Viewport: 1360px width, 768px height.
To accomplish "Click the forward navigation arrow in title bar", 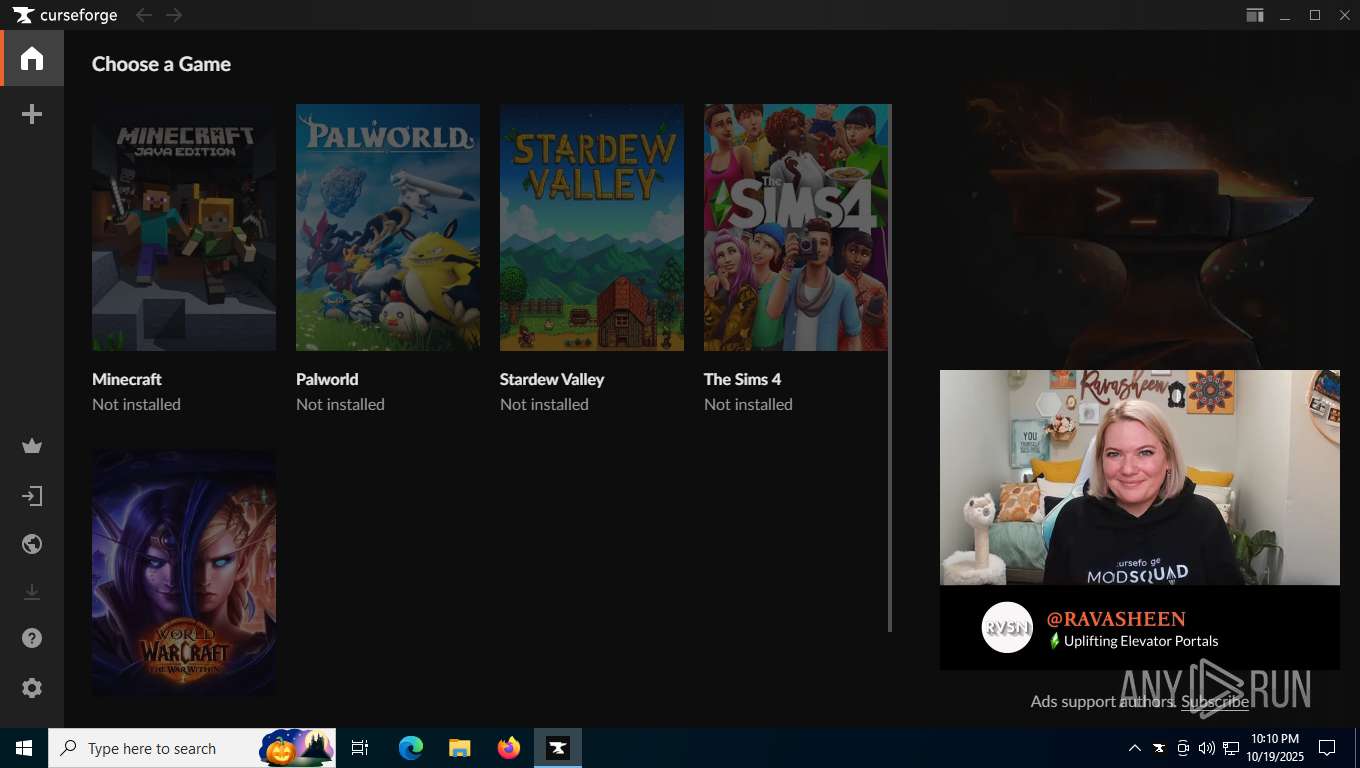I will pos(174,15).
